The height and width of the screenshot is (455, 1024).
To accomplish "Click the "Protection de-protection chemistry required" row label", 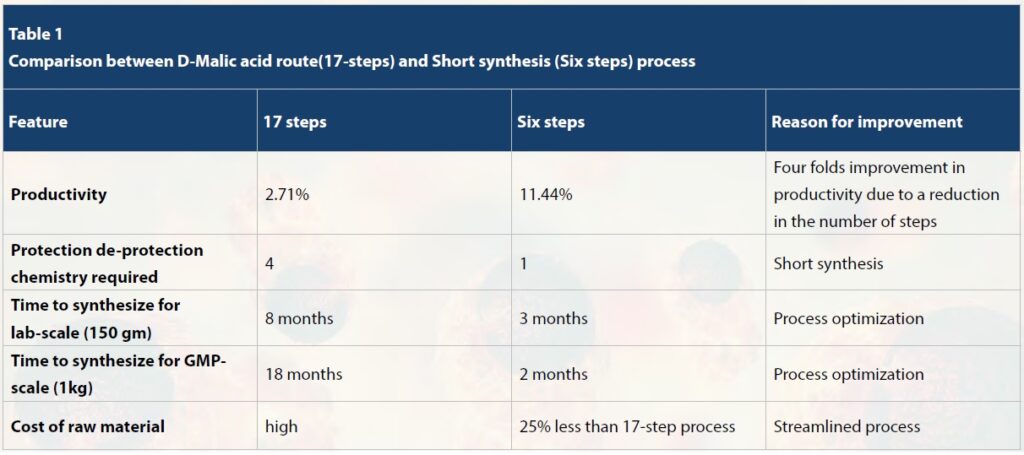I will coord(106,263).
